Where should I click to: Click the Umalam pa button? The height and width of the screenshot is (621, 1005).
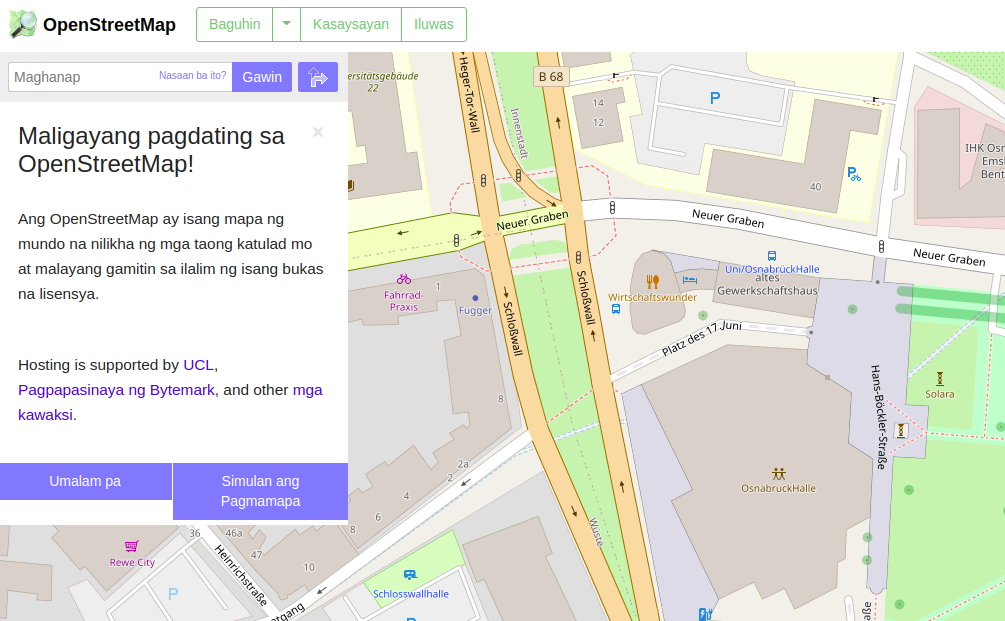85,481
